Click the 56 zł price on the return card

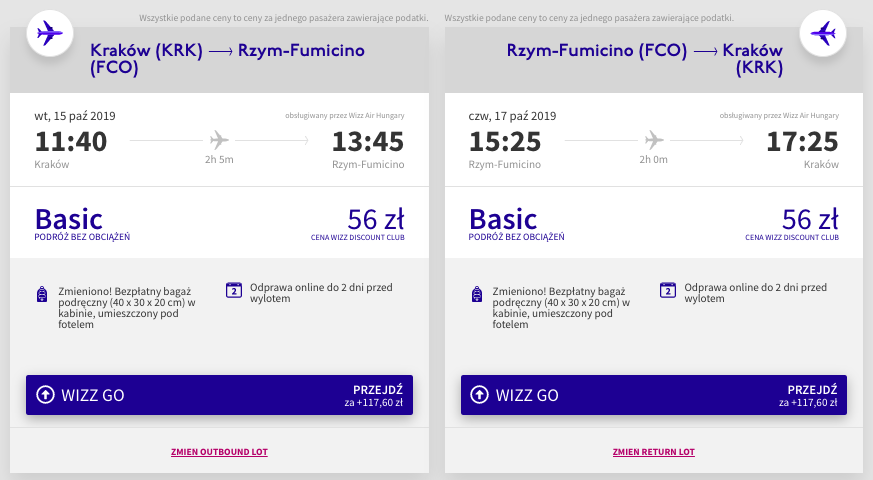(x=810, y=219)
